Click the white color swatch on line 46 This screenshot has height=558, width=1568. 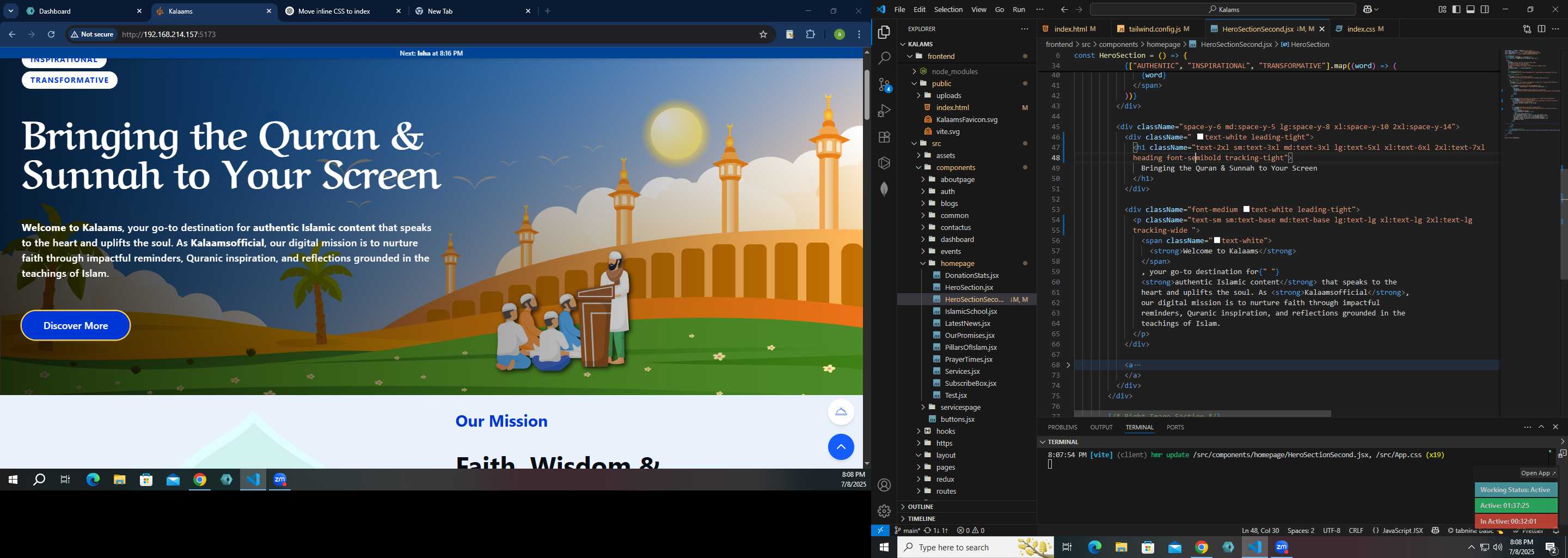(1200, 137)
